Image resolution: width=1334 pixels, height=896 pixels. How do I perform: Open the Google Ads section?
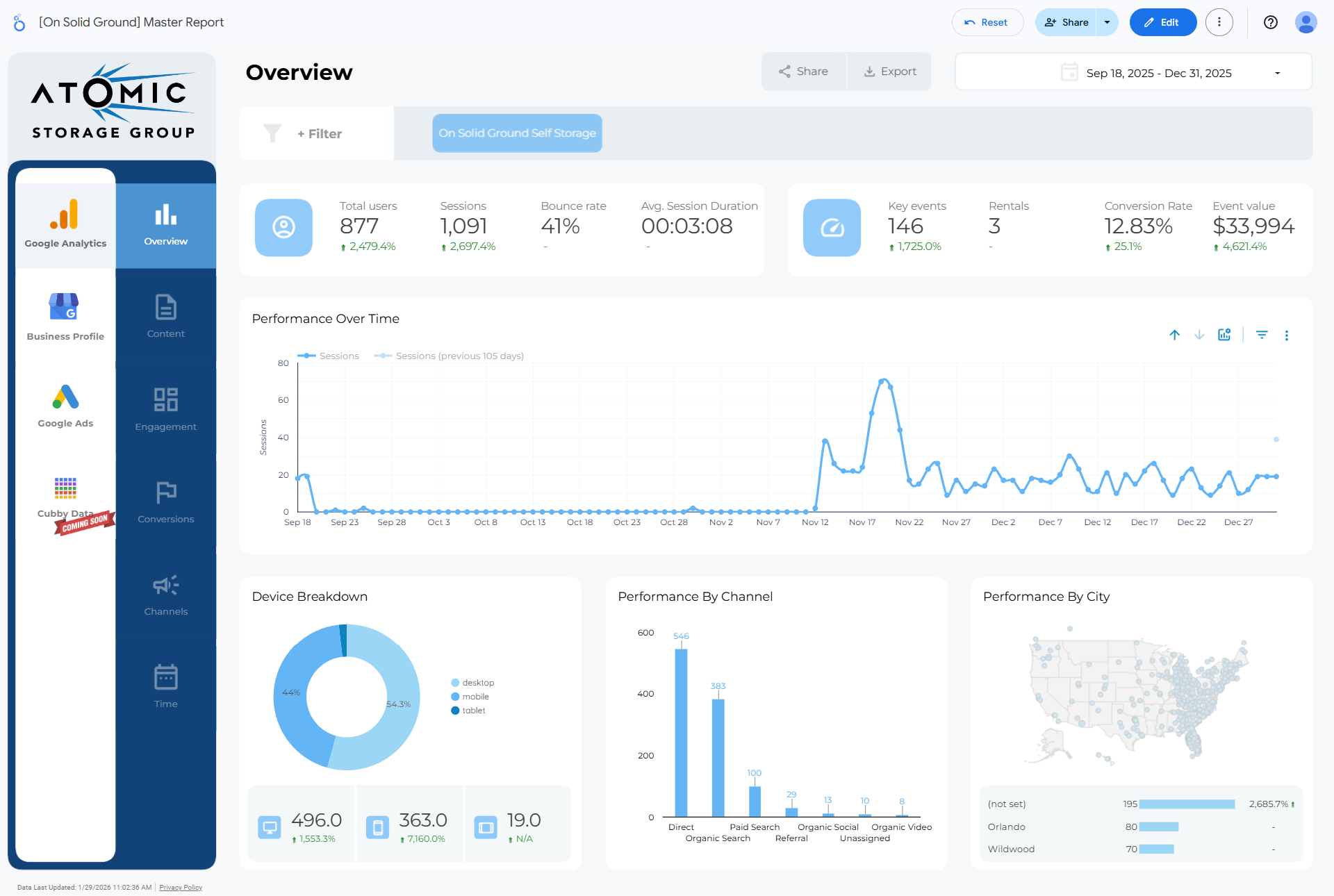pyautogui.click(x=65, y=406)
